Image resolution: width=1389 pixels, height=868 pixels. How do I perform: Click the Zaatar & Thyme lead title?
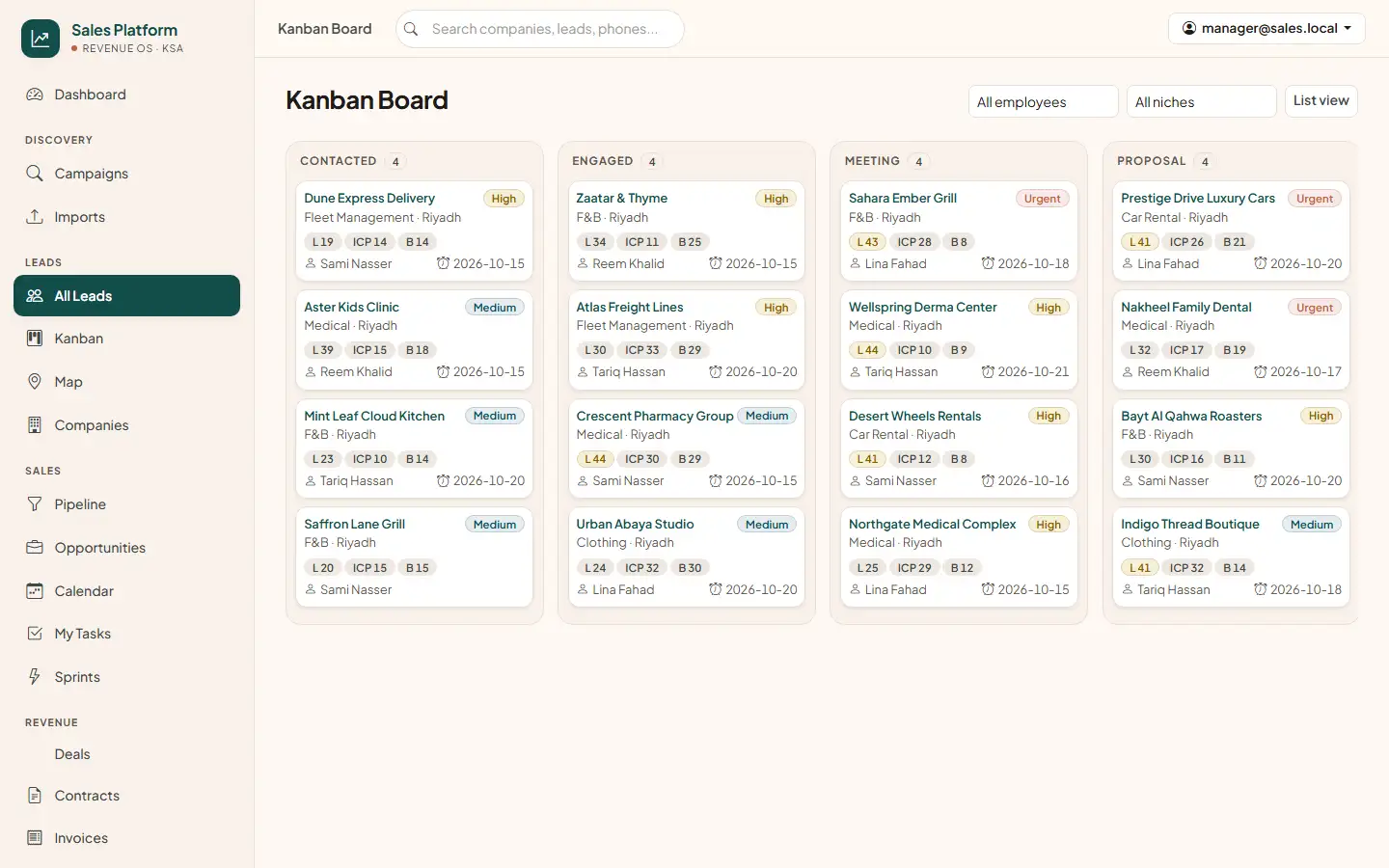622,198
